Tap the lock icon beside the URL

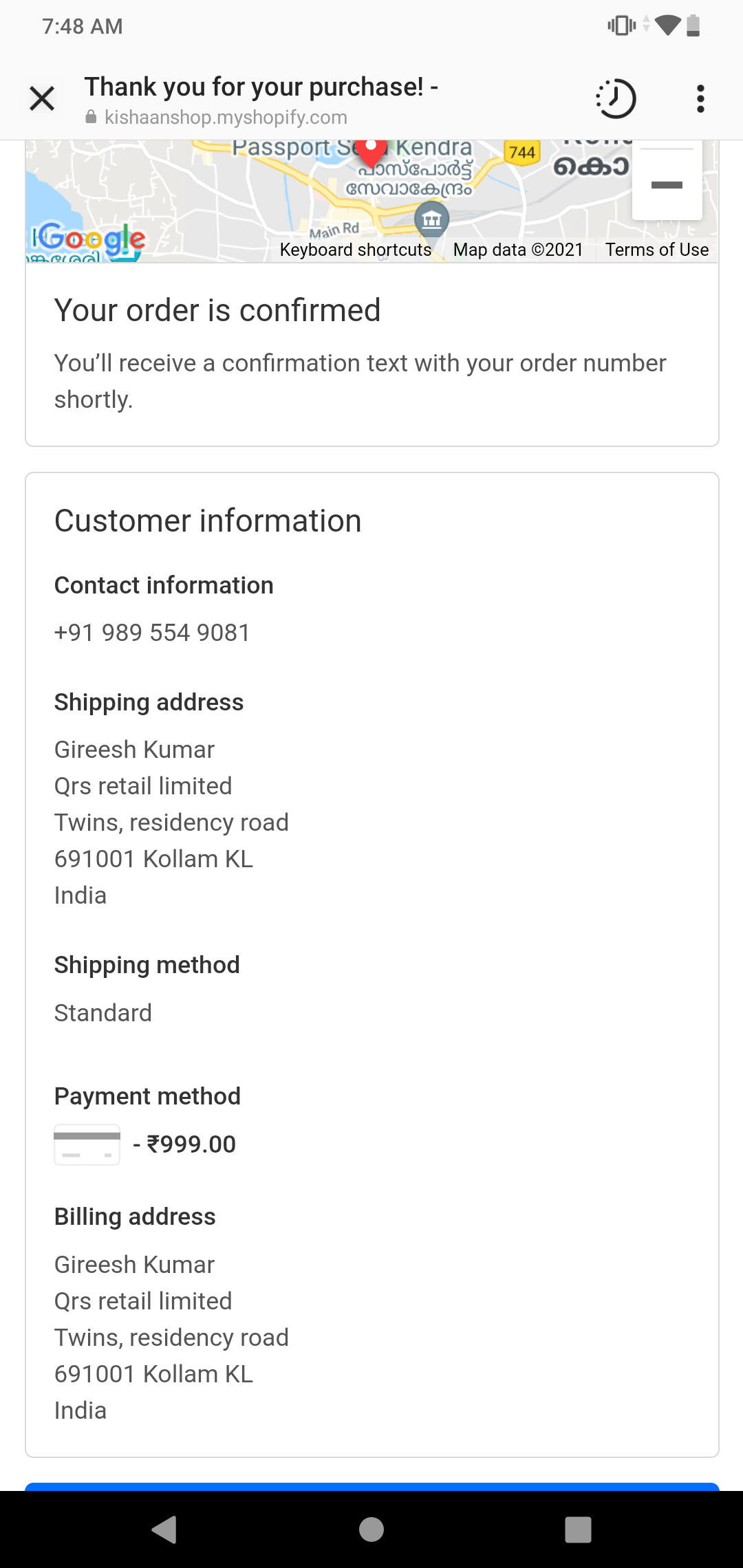(91, 118)
